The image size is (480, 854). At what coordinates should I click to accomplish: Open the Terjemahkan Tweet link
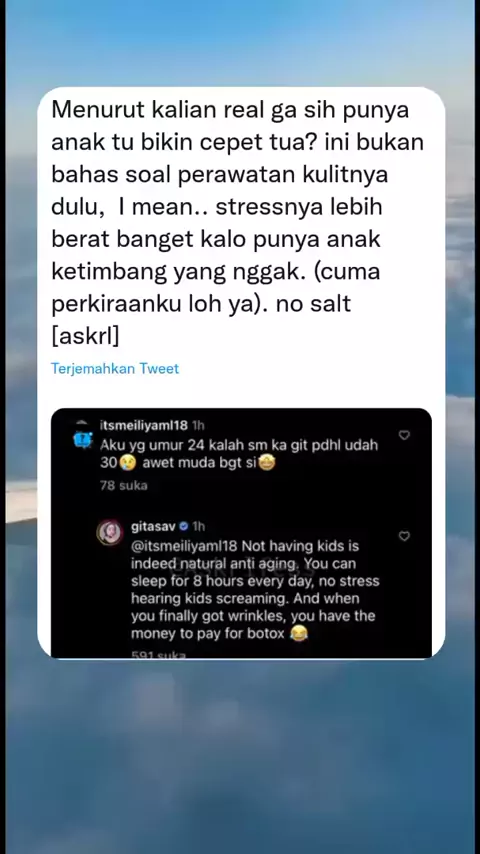[x=114, y=369]
